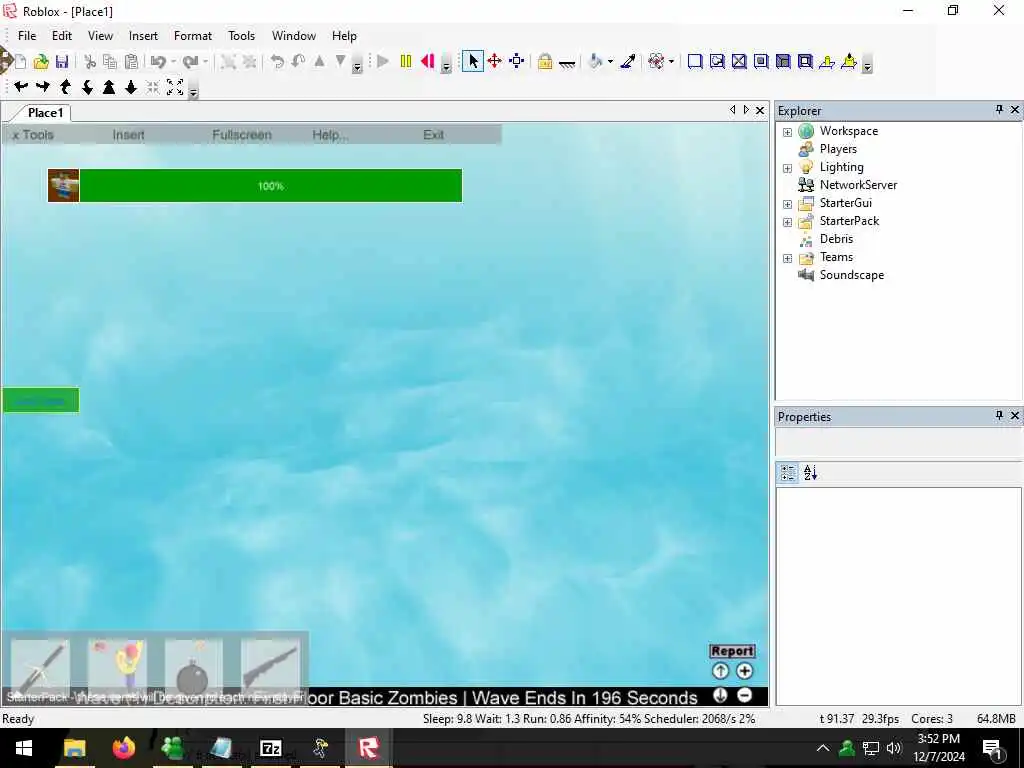Open camera toolbar overflow options
This screenshot has height=768, width=1024.
pyautogui.click(x=193, y=91)
